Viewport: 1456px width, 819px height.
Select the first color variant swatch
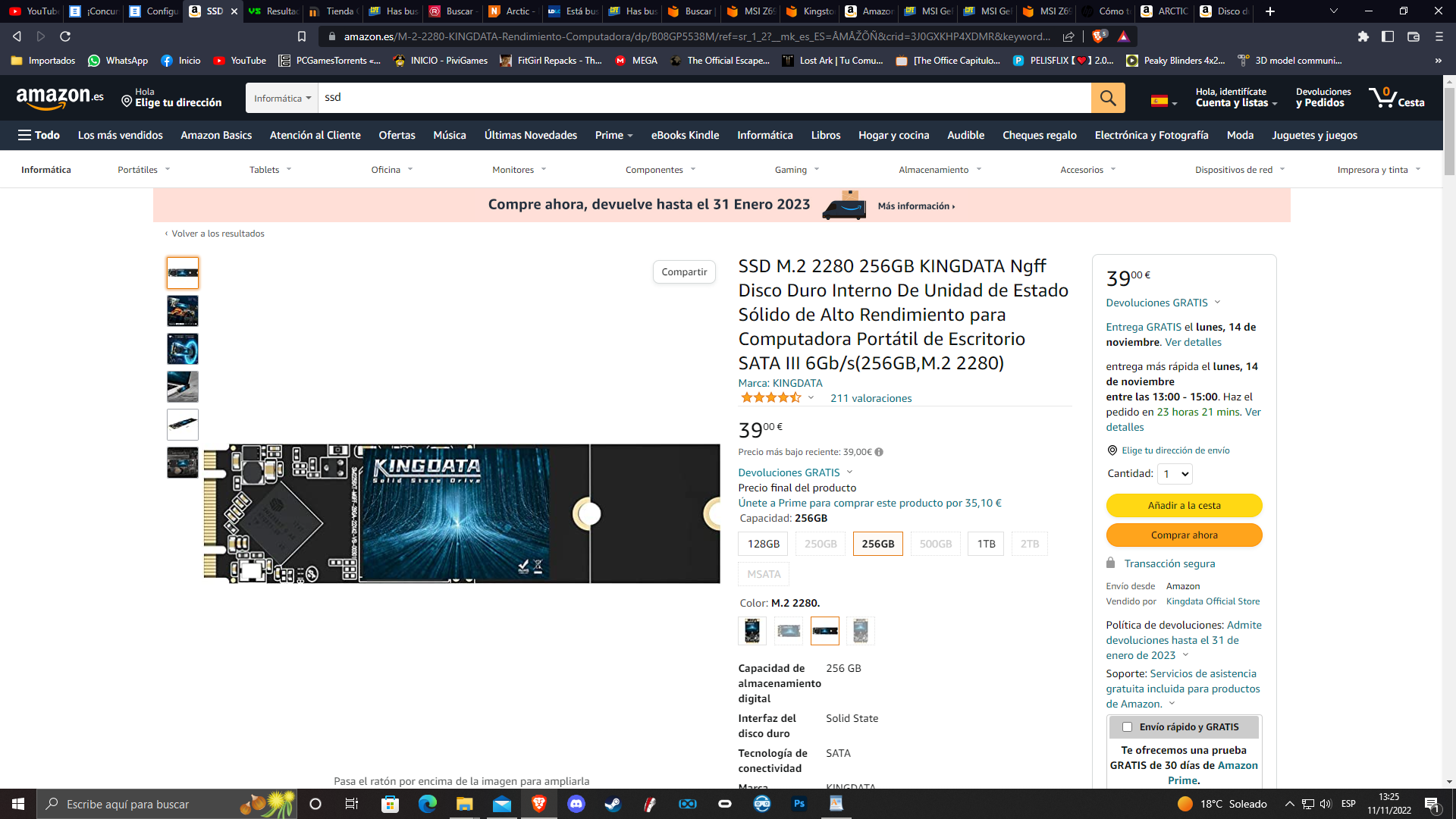(752, 630)
